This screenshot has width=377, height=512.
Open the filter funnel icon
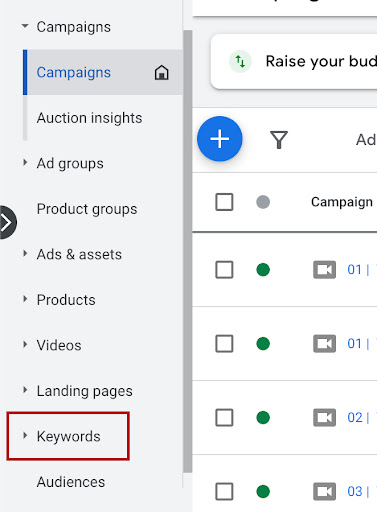[279, 140]
